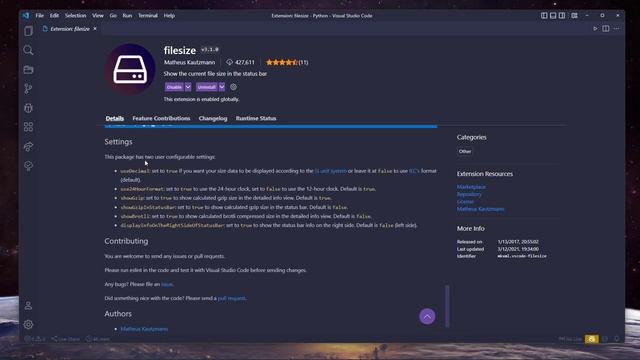Open the issue link under Contributing
Screen dimensions: 640x360
167,284
